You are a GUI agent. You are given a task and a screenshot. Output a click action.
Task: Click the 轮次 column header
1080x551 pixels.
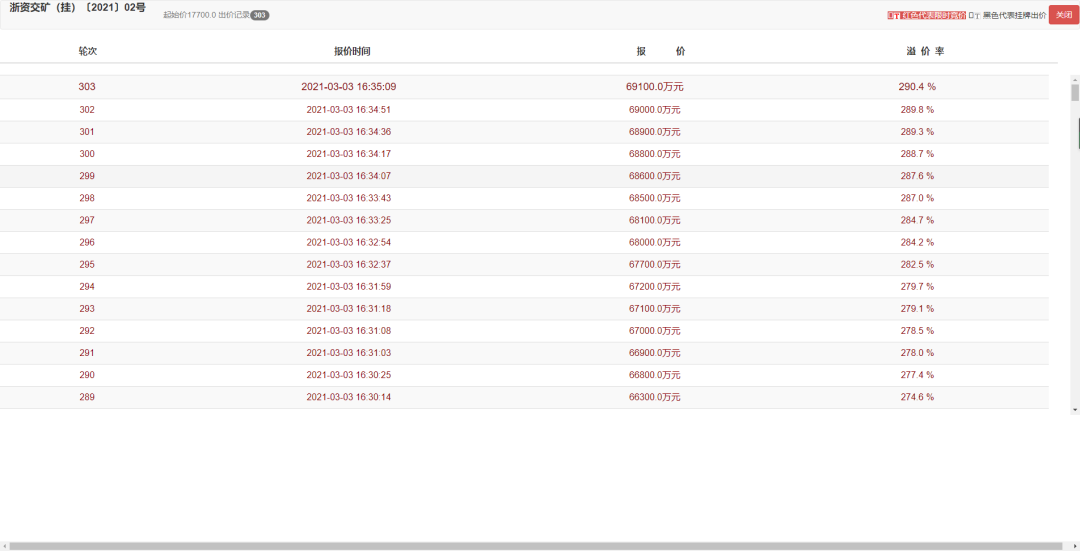pyautogui.click(x=87, y=51)
